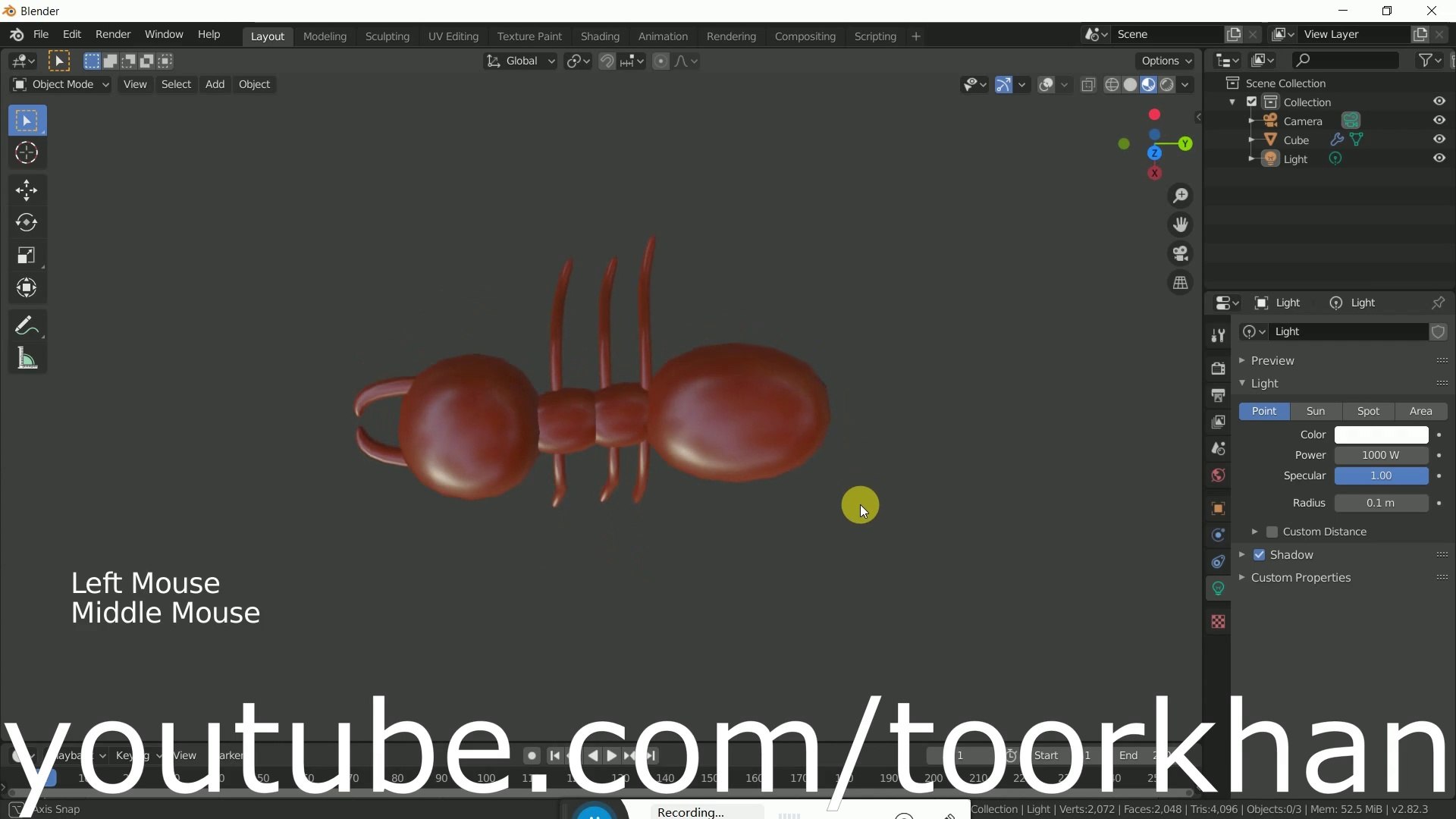Viewport: 1456px width, 819px height.
Task: Open the File menu
Action: point(41,35)
